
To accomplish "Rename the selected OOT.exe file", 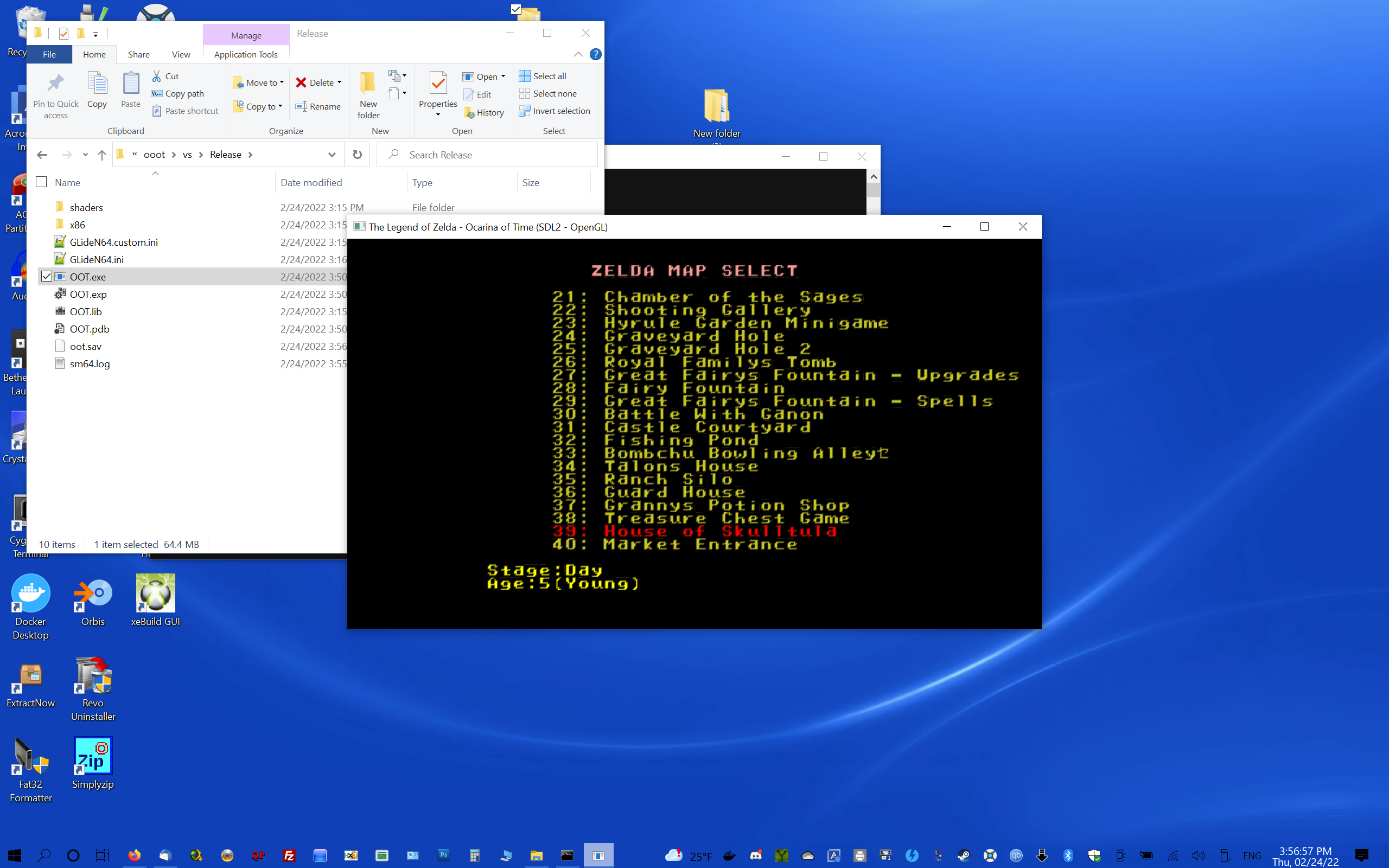I will pos(318,106).
